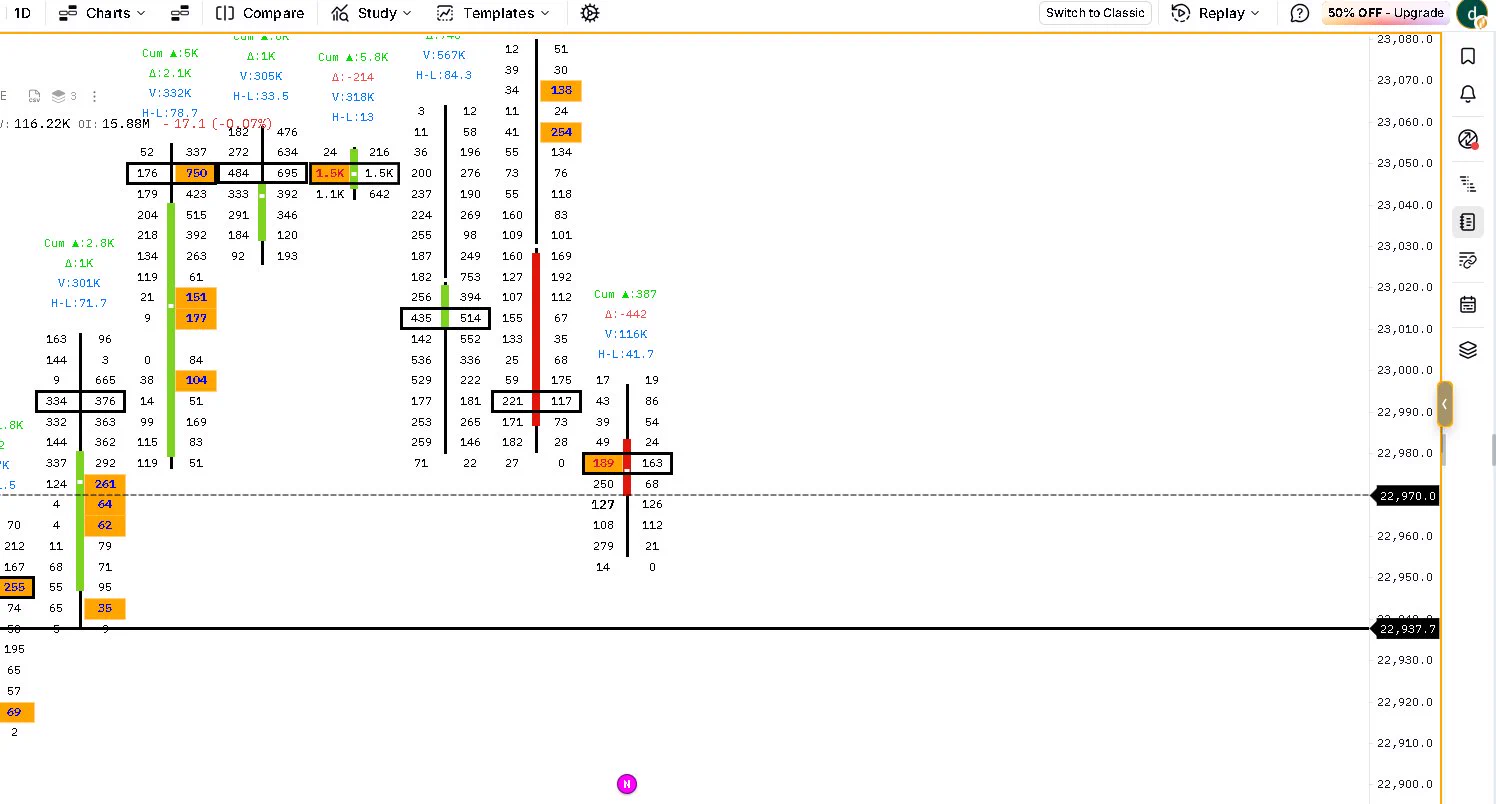This screenshot has height=804, width=1496.
Task: Click the 22,937.7 price line label
Action: (1408, 629)
